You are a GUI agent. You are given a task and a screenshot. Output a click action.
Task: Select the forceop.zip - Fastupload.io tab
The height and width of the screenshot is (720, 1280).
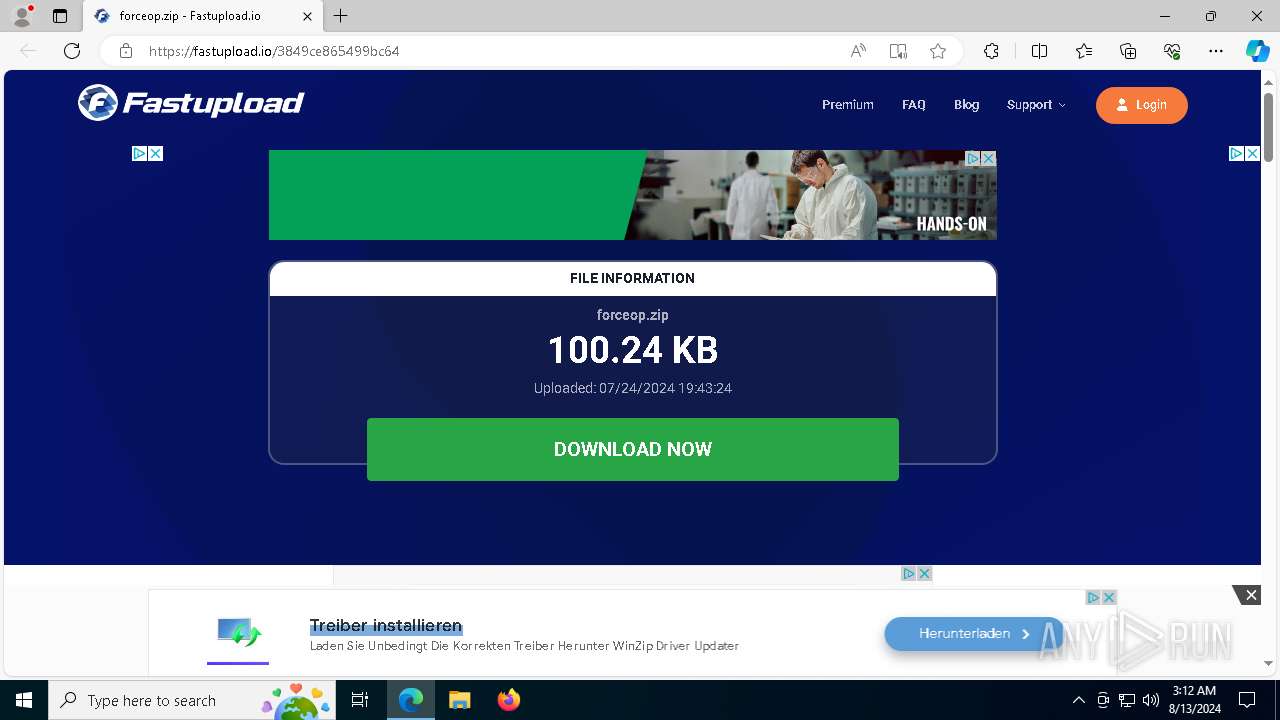[x=203, y=16]
